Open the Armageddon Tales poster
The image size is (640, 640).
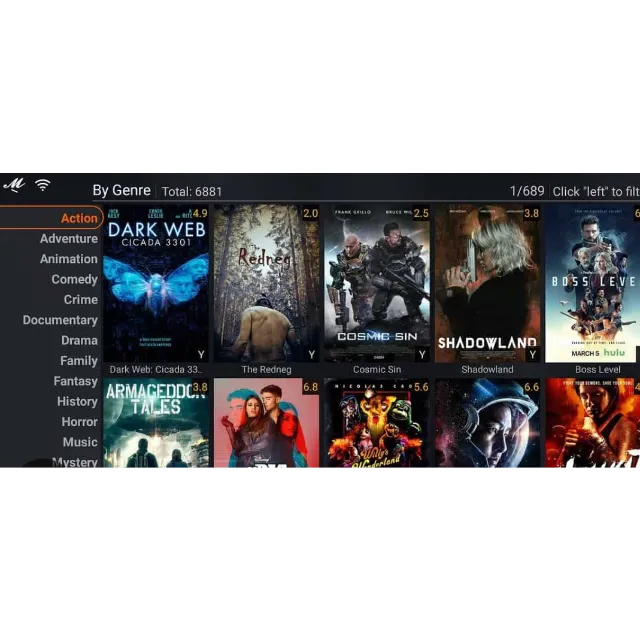(x=156, y=423)
